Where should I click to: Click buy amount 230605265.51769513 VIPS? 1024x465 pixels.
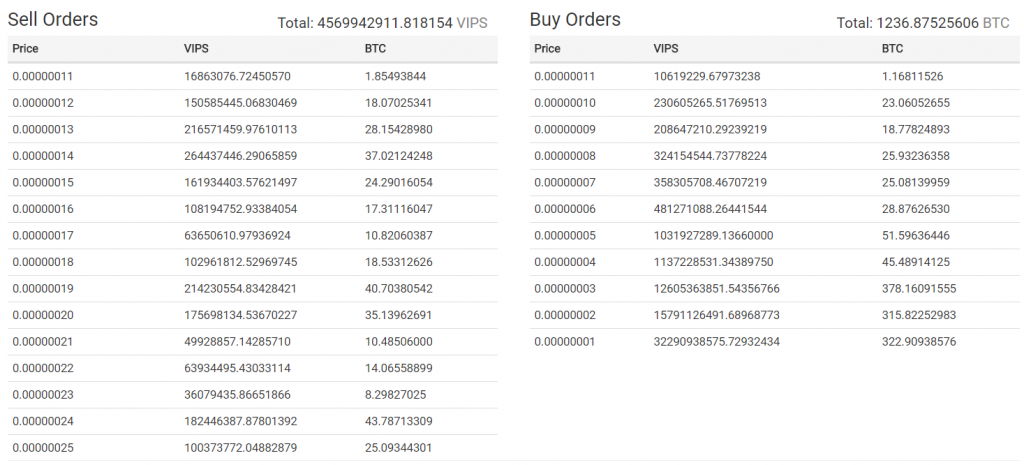(x=710, y=103)
